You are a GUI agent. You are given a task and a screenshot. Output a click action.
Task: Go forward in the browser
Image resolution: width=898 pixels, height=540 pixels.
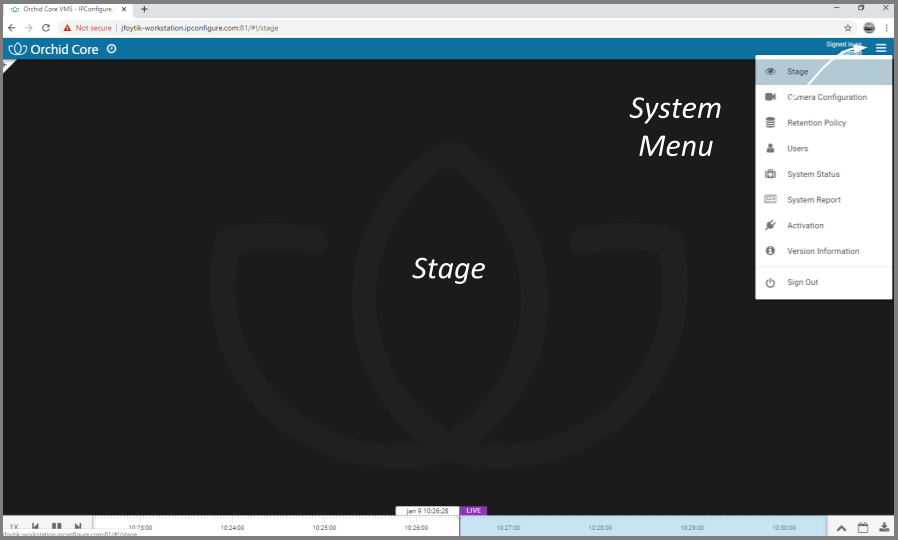(x=29, y=27)
